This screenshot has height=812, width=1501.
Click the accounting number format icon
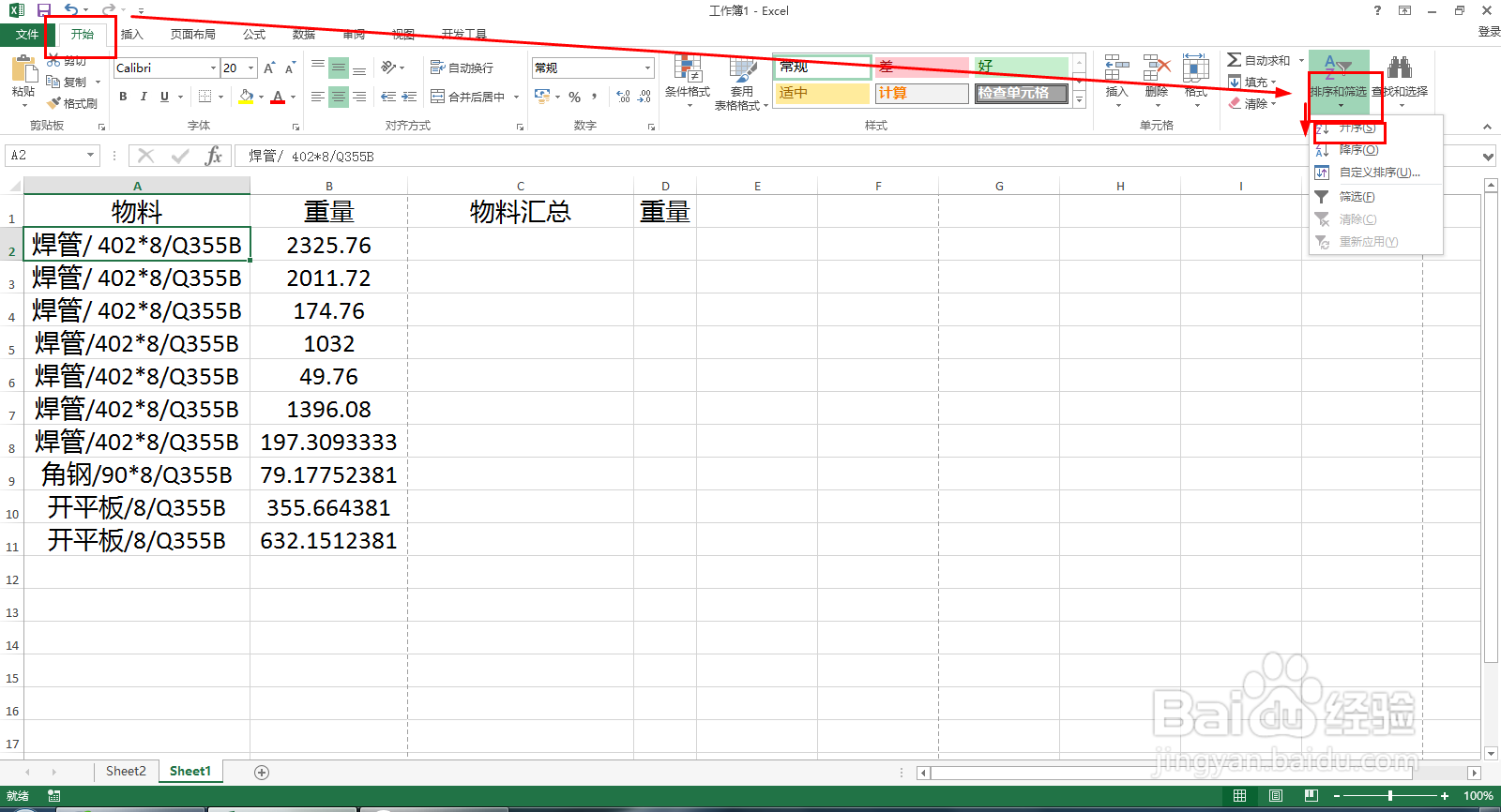pos(542,97)
